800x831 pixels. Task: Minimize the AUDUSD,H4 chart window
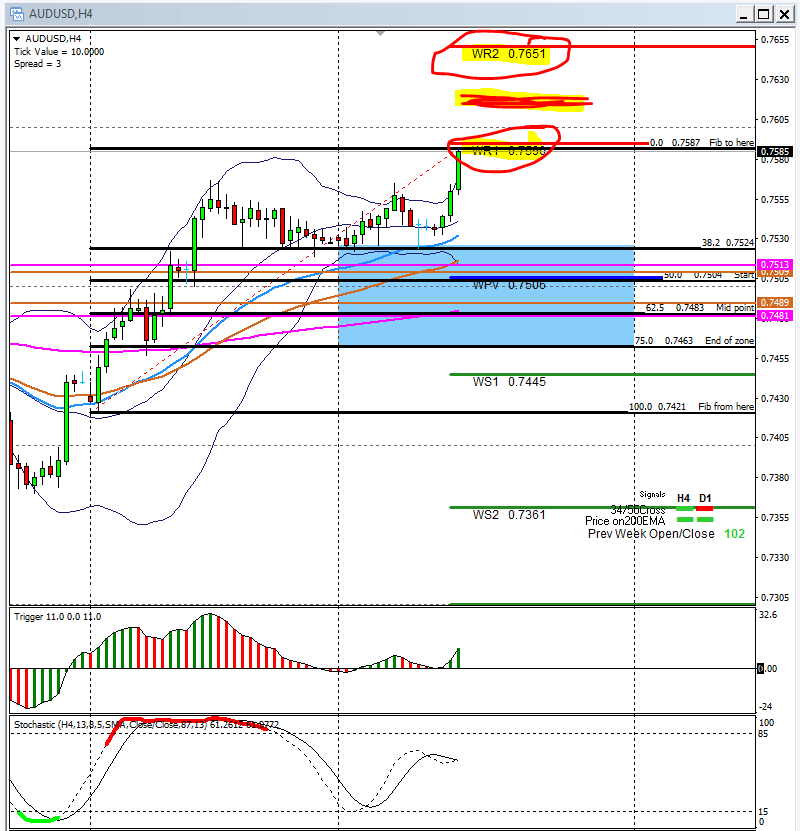[x=743, y=13]
